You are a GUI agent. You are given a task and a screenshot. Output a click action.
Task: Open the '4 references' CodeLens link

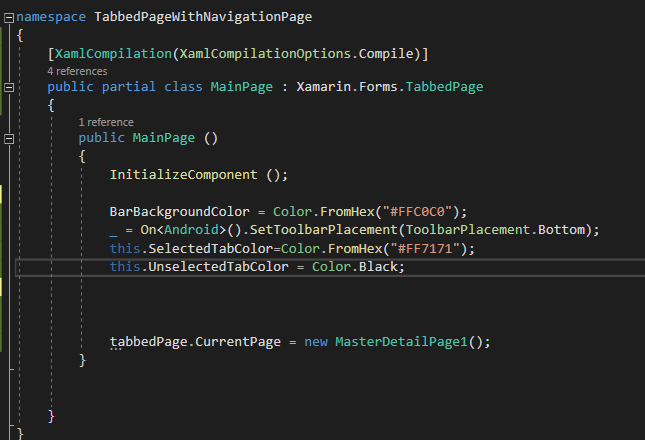77,72
